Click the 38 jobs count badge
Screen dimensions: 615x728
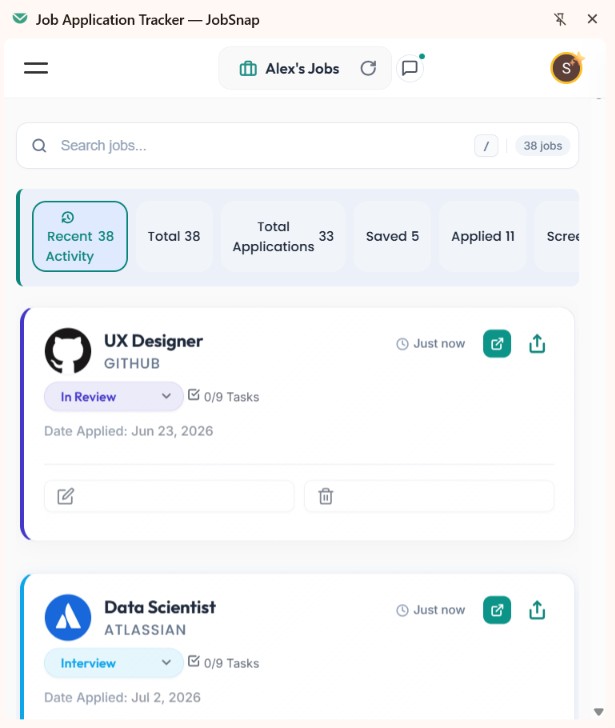543,146
